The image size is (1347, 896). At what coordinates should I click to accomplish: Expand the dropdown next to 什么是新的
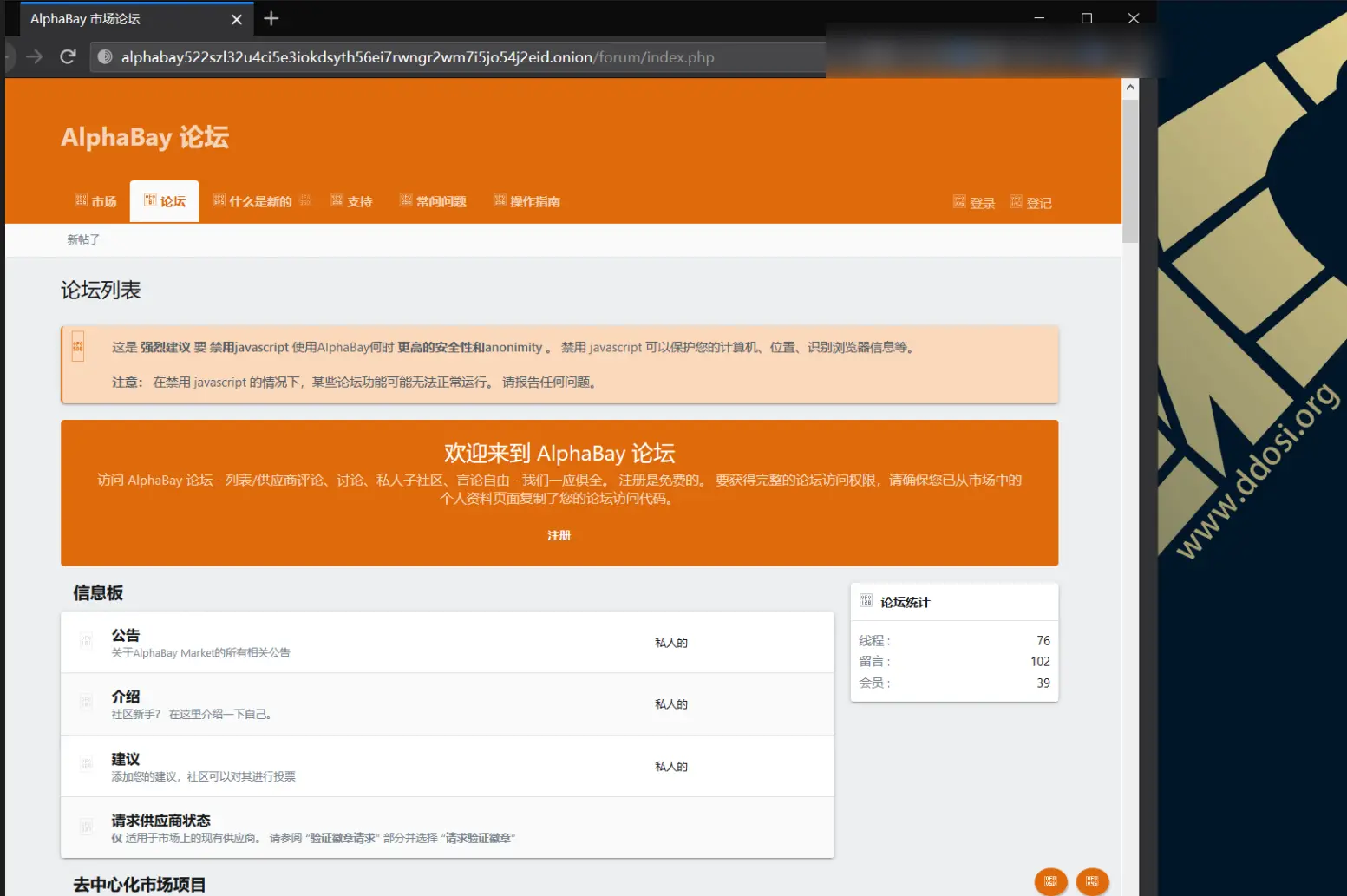305,200
